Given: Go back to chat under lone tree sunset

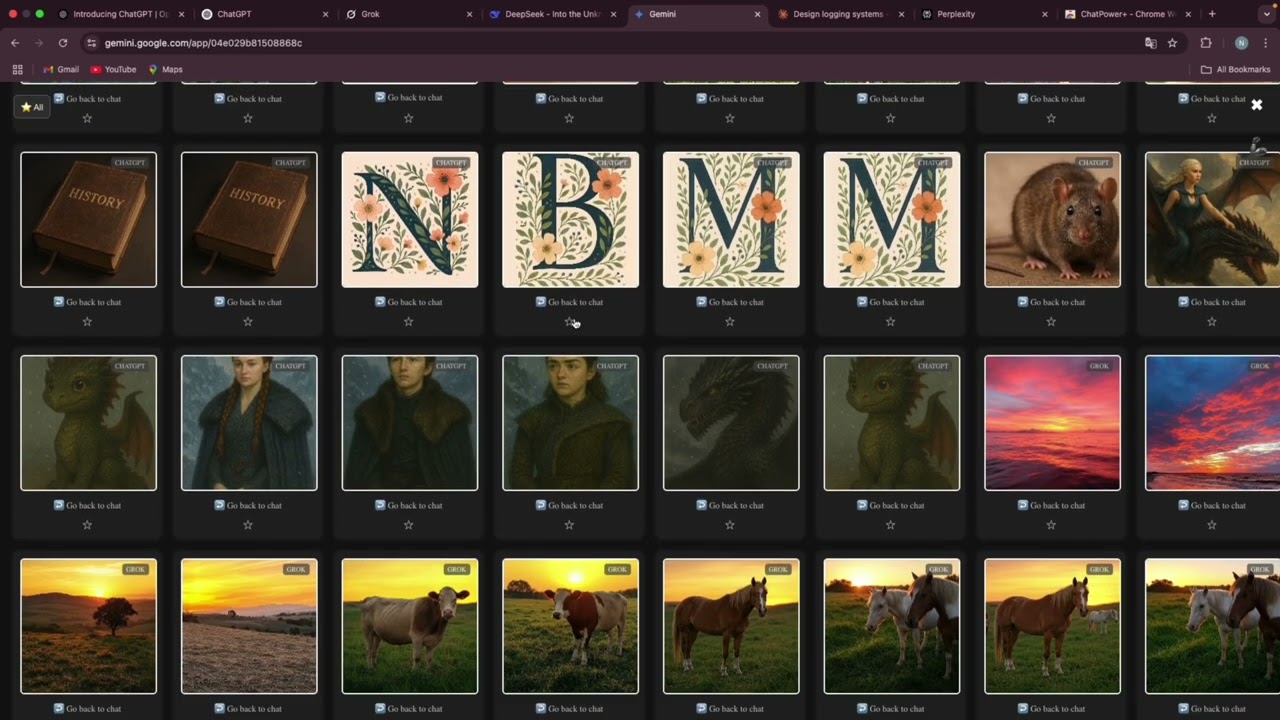Looking at the screenshot, I should pos(87,708).
